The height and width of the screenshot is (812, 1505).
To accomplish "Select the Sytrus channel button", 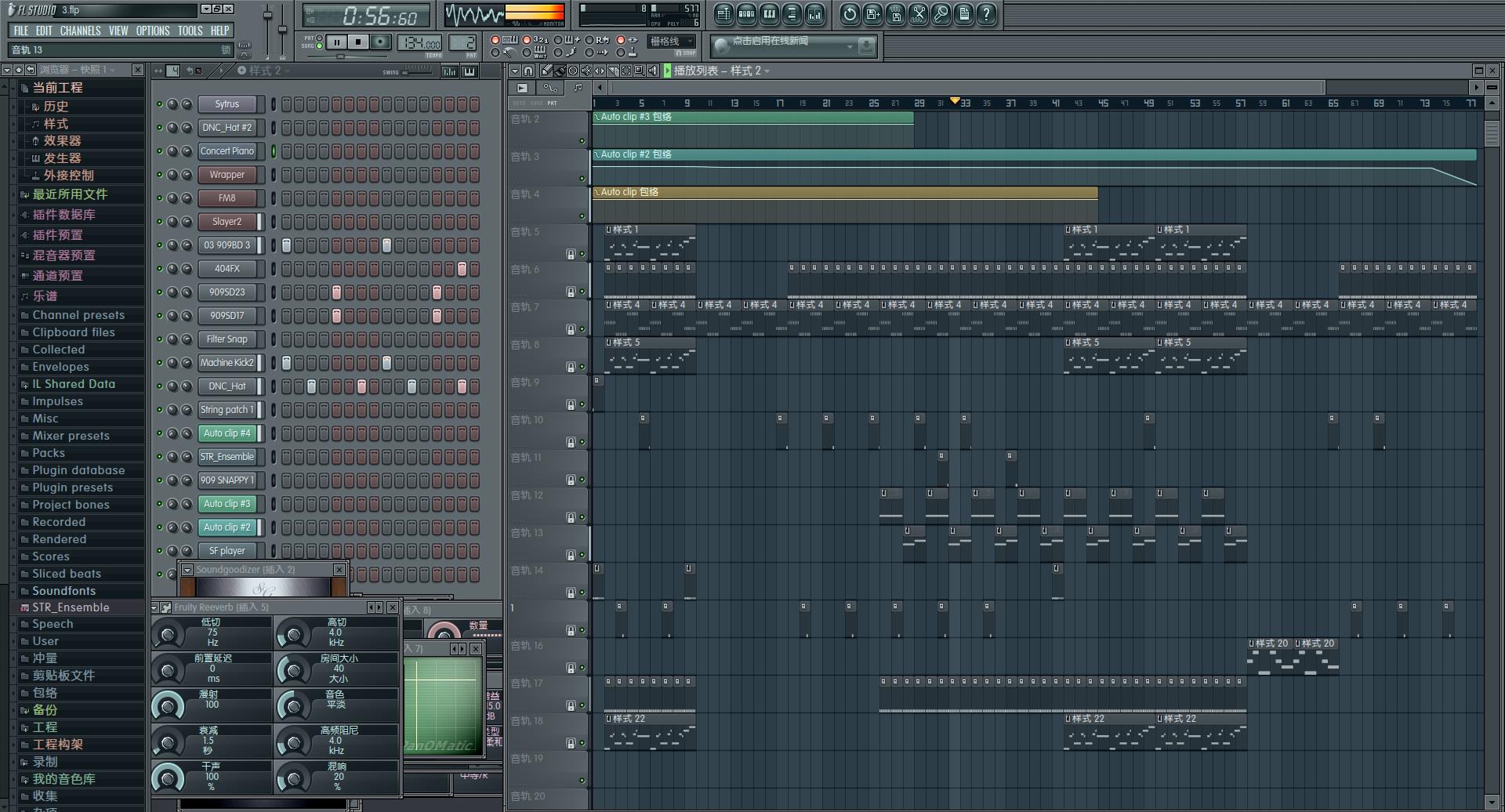I will (x=227, y=104).
